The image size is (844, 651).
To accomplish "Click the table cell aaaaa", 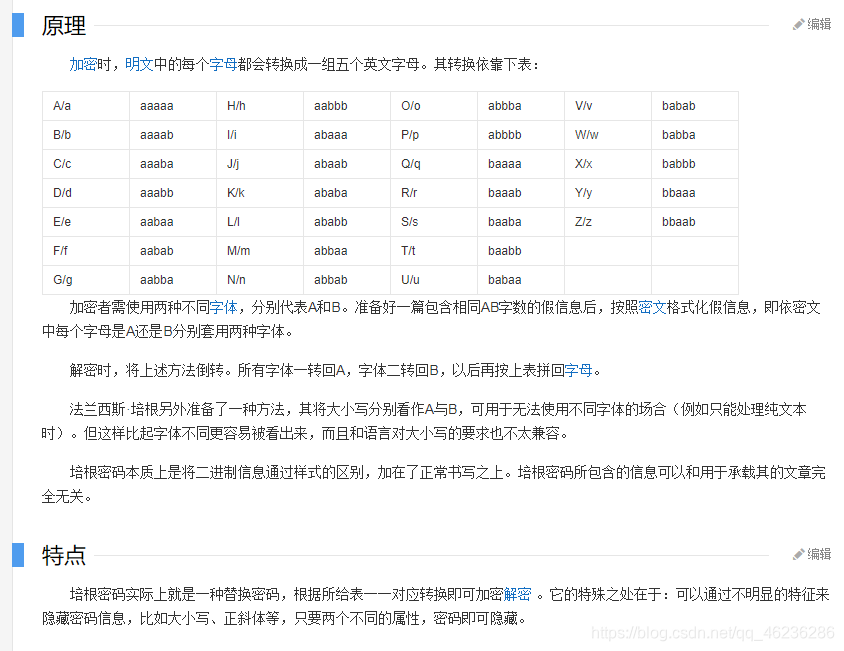I will click(x=173, y=106).
